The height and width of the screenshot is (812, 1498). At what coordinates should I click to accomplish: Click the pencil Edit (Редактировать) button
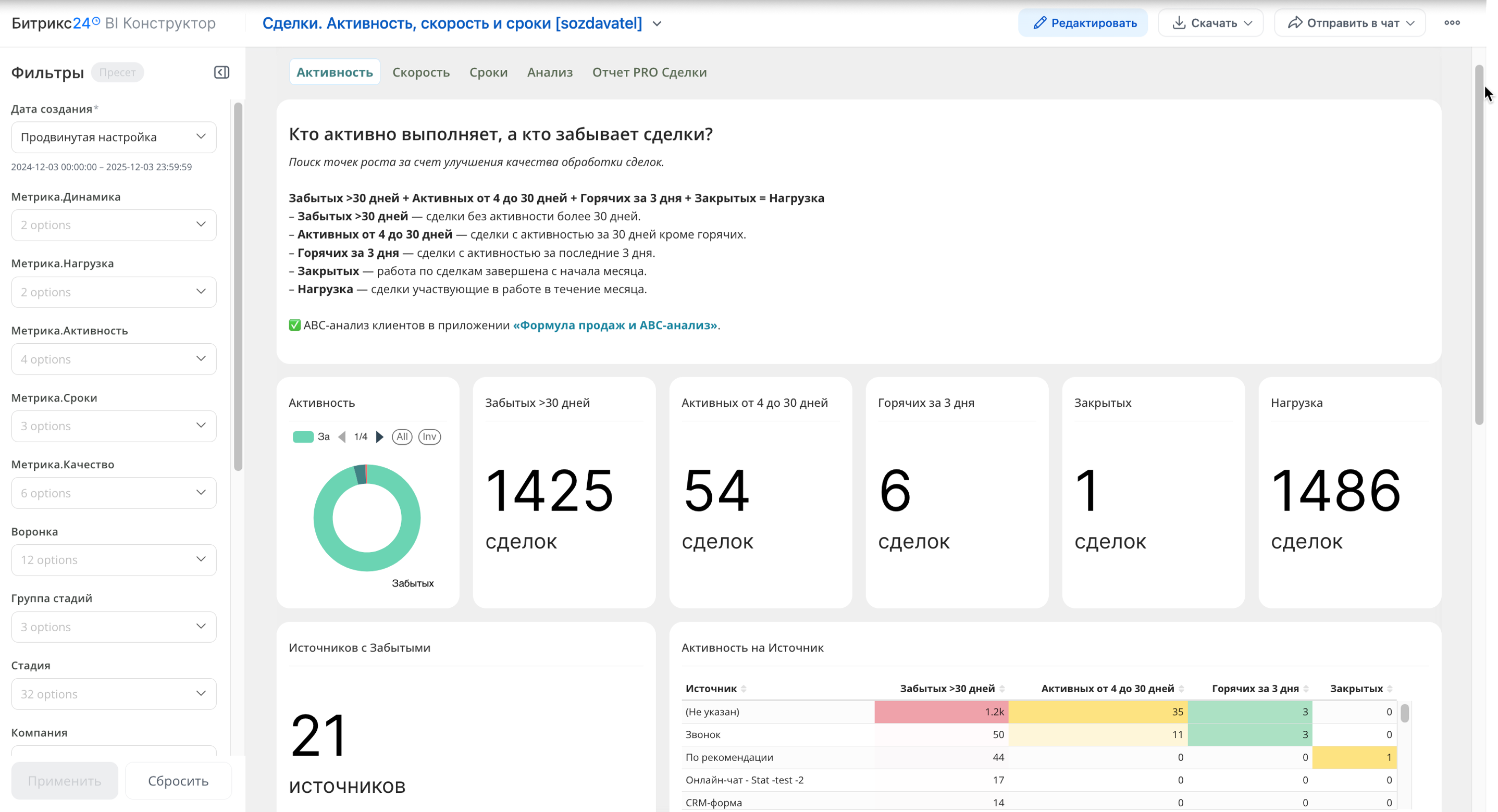tap(1083, 23)
